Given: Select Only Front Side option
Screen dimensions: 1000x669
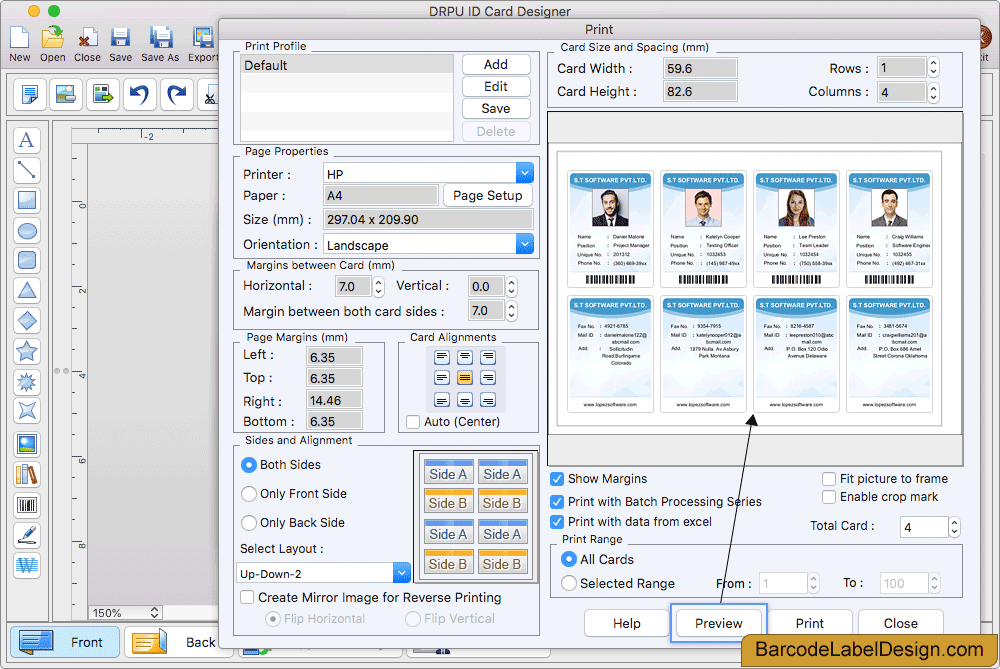Looking at the screenshot, I should [249, 494].
